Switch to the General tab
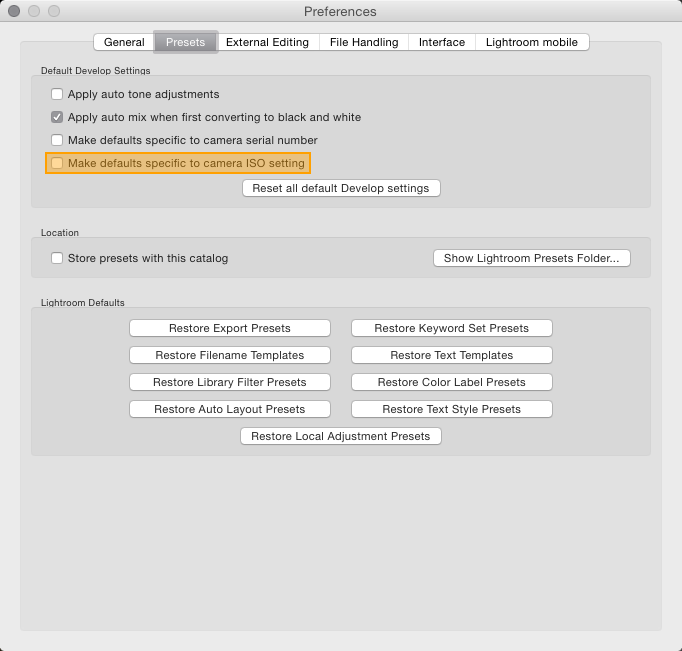 tap(124, 42)
